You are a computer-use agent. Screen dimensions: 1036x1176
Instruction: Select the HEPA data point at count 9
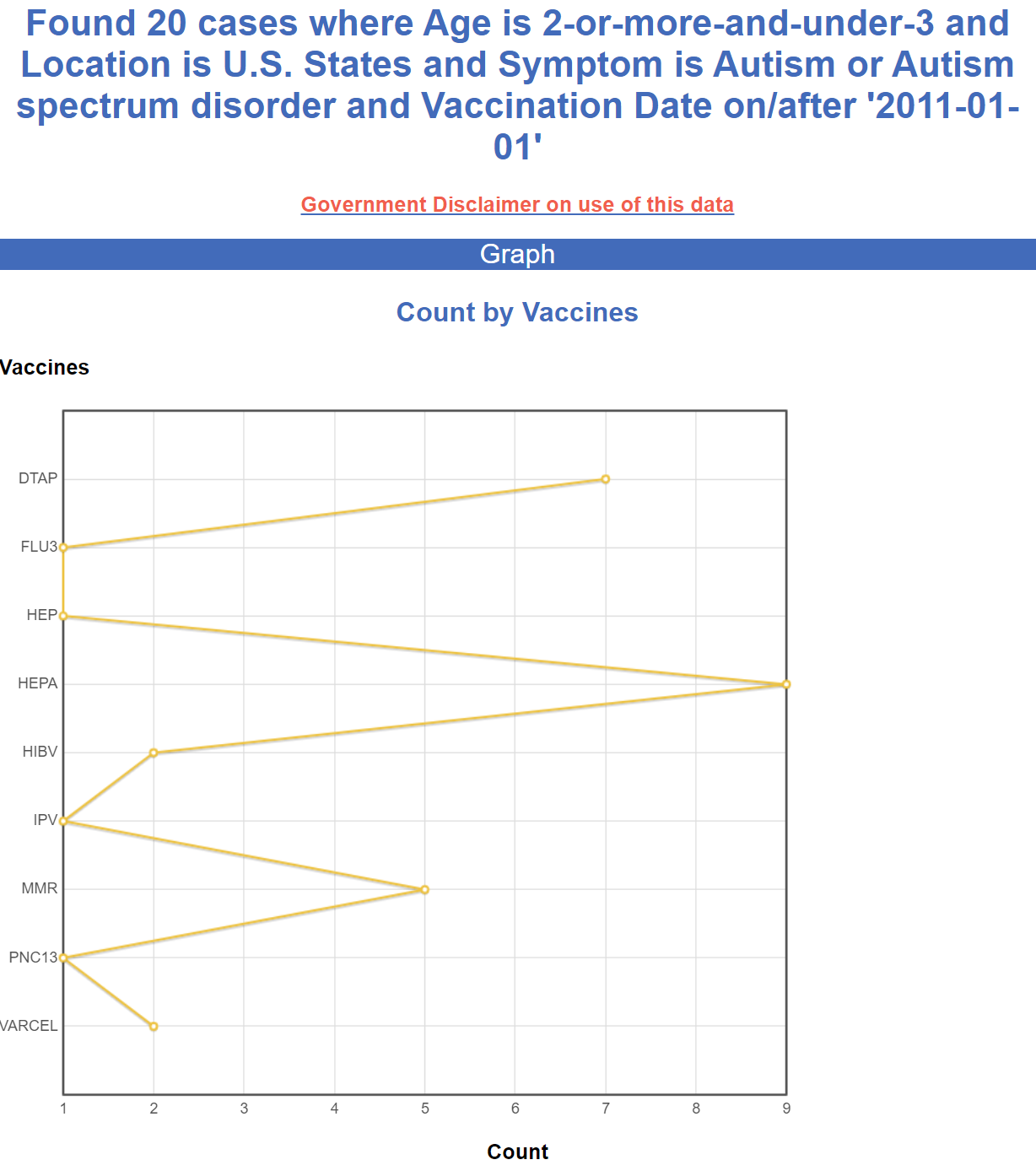point(786,684)
